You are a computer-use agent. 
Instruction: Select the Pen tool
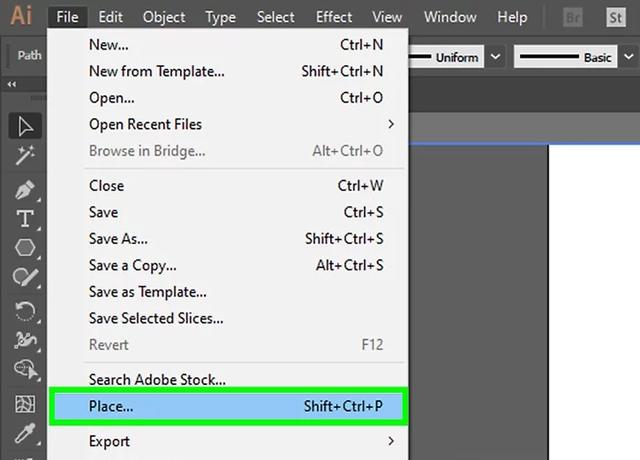[x=25, y=190]
